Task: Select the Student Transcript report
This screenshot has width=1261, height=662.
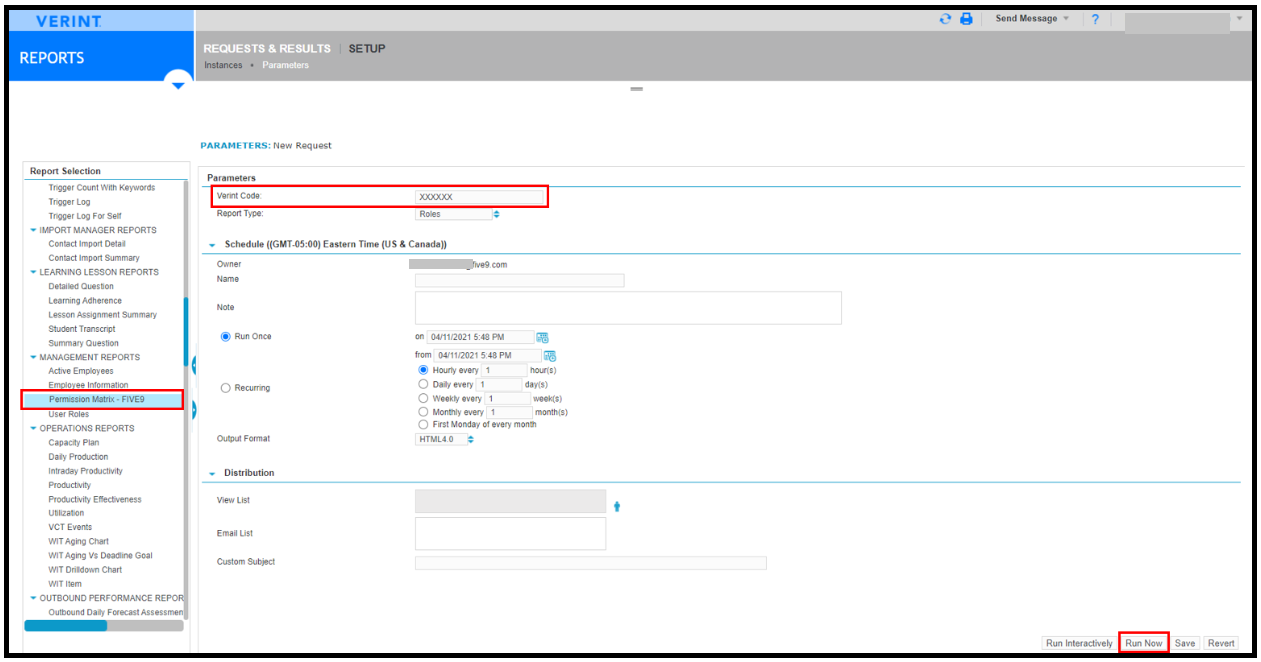Action: [x=82, y=329]
